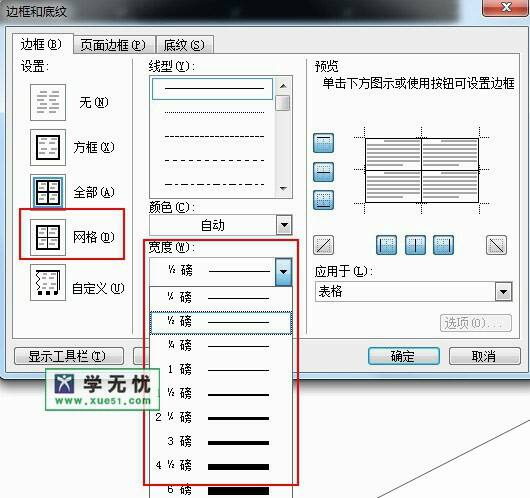Choose the 4½ 磅 width option

(221, 467)
